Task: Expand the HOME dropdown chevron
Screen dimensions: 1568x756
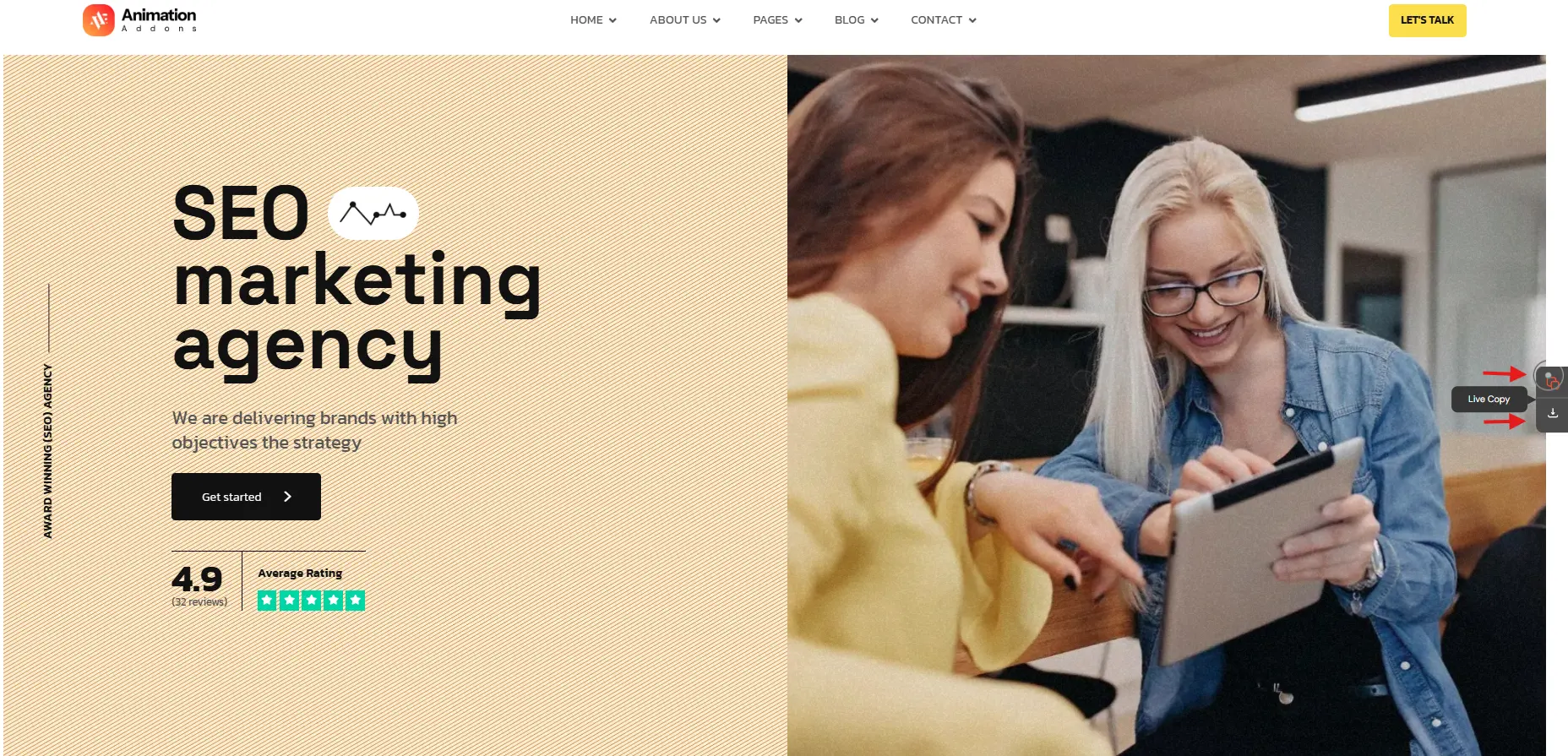Action: 612,20
